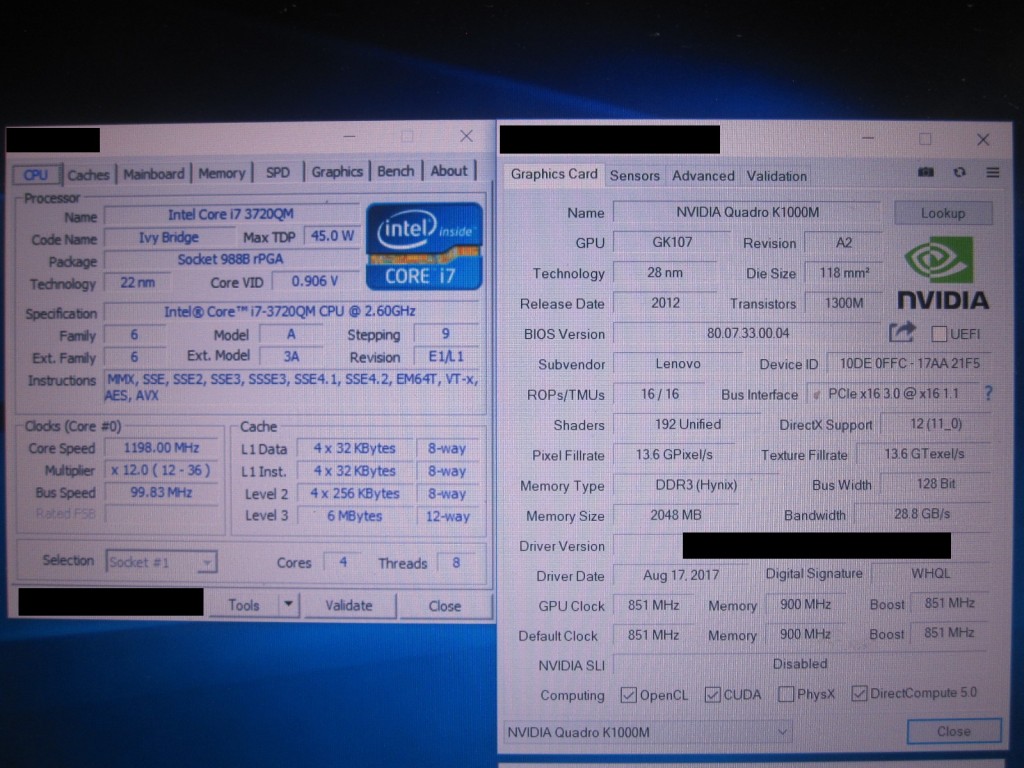Screen dimensions: 1024x768
Task: Select the CPU tab
Action: click(37, 174)
